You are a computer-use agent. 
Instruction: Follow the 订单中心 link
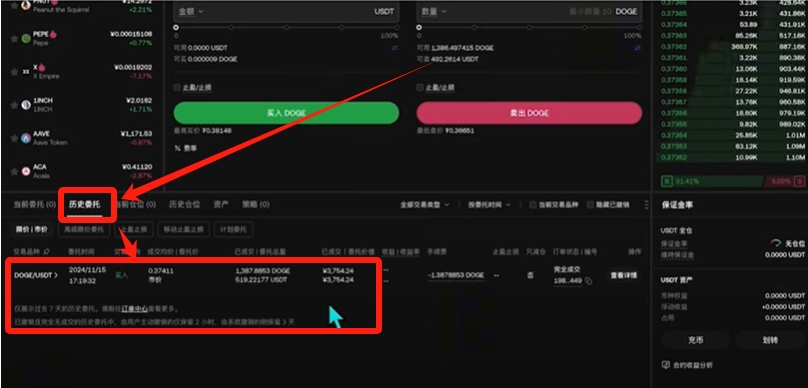134,309
